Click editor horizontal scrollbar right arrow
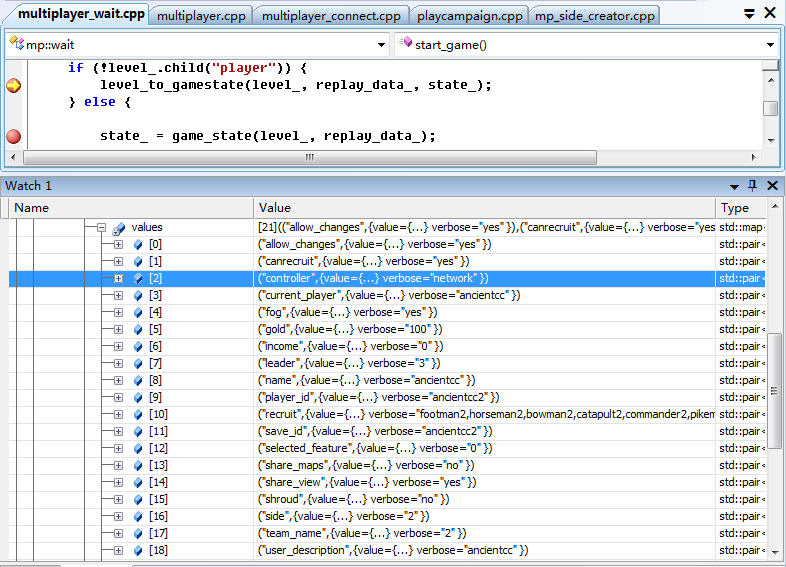This screenshot has width=786, height=567. [753, 157]
